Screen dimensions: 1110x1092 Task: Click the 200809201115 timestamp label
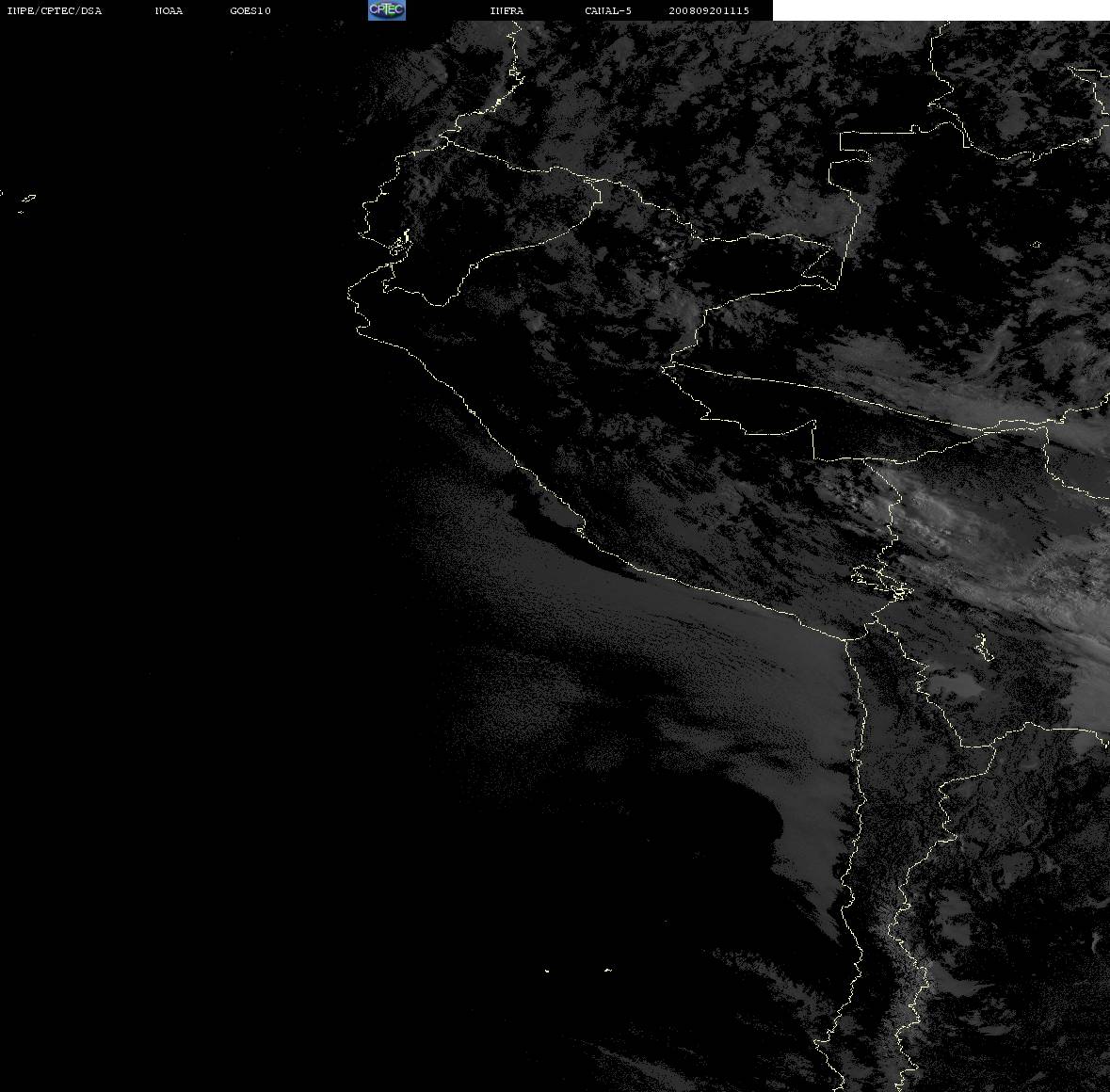click(x=709, y=10)
